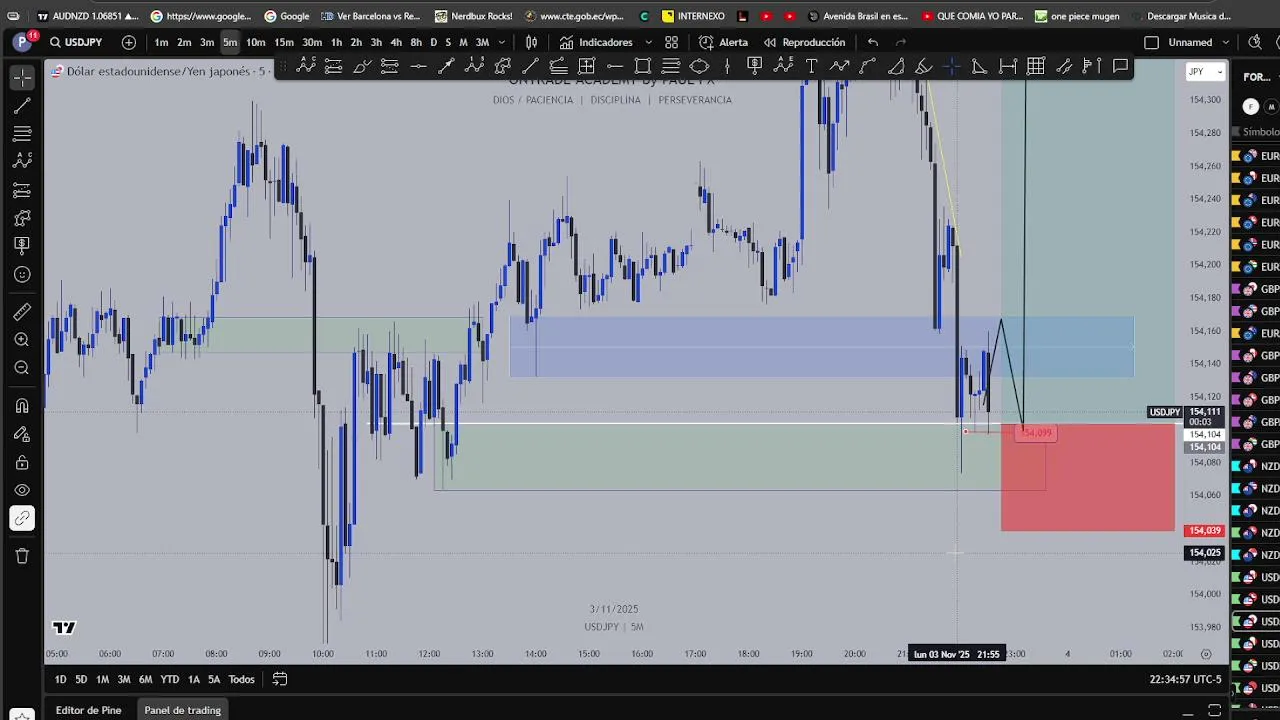The height and width of the screenshot is (720, 1280).
Task: Click the USDJPY symbol search
Action: tap(77, 42)
